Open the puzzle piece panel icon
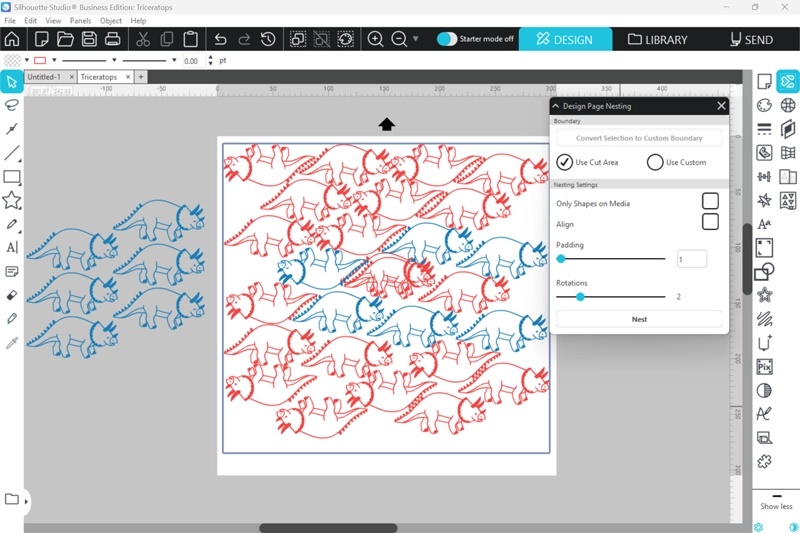Image resolution: width=800 pixels, height=533 pixels. click(x=764, y=461)
